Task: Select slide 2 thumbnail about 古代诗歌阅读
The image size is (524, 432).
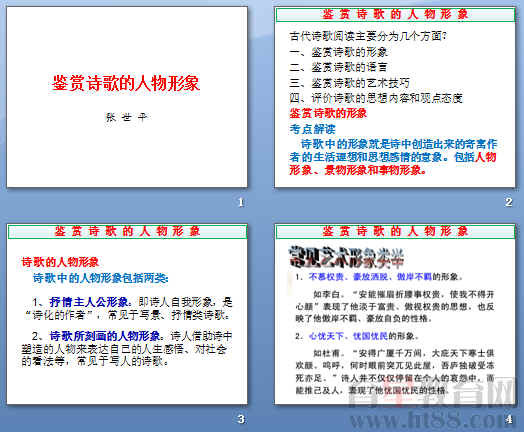Action: pos(395,97)
